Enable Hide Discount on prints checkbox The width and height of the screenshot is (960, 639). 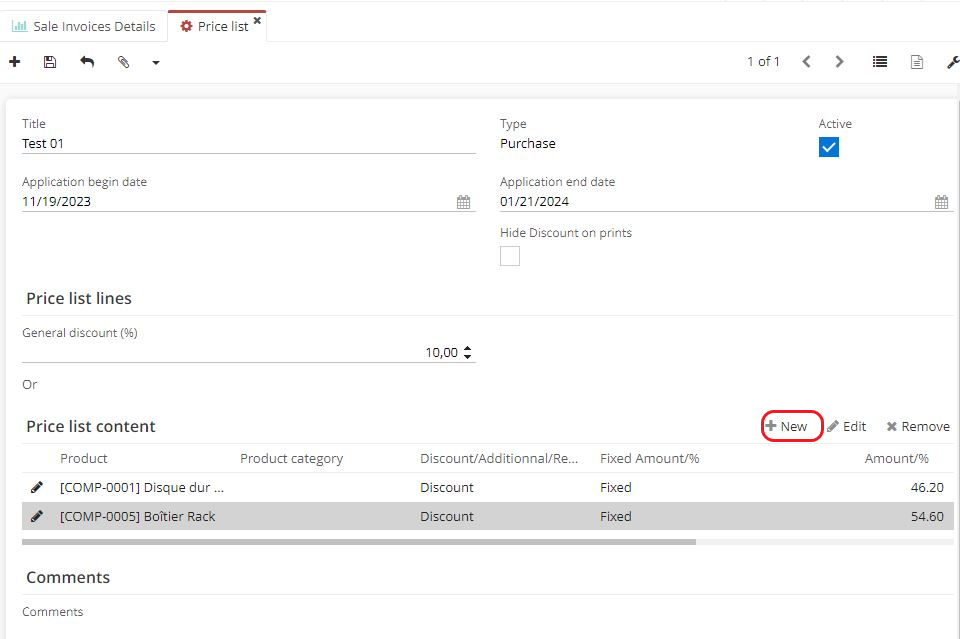[510, 256]
